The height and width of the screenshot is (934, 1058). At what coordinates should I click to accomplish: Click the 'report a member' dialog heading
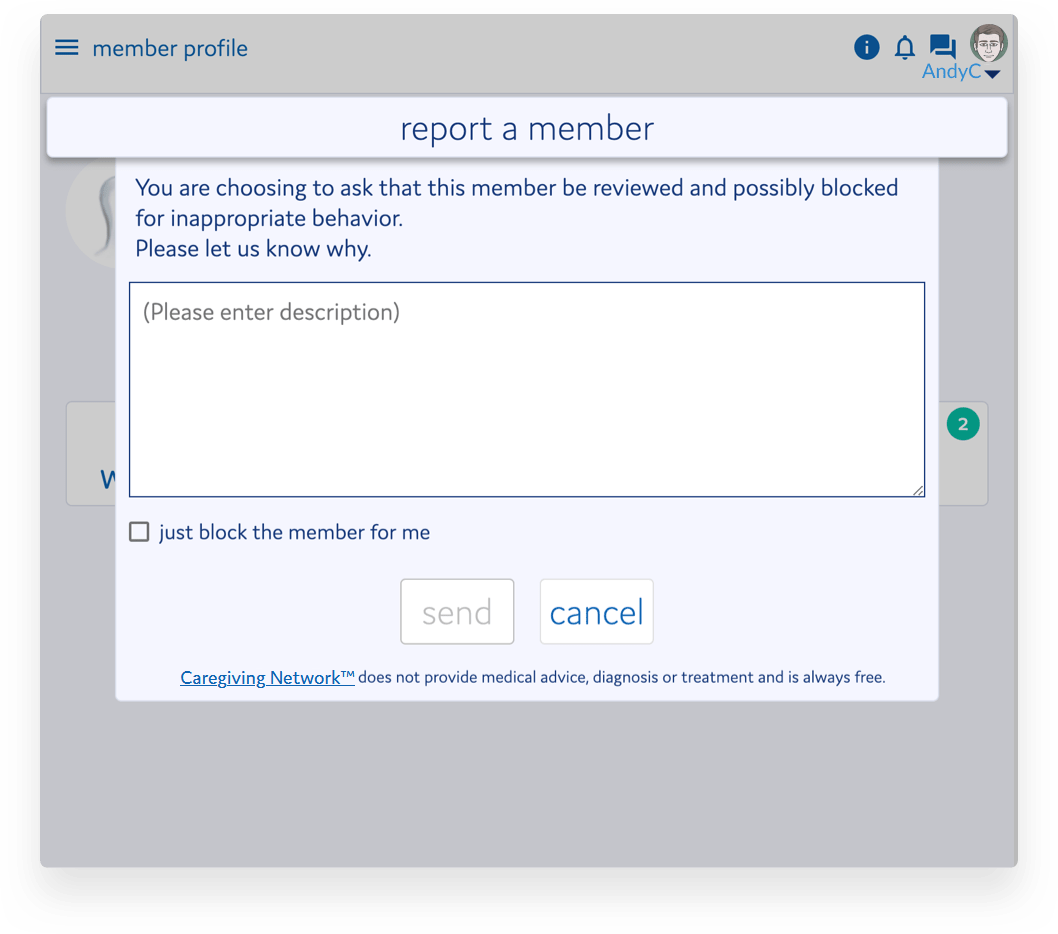[x=527, y=128]
